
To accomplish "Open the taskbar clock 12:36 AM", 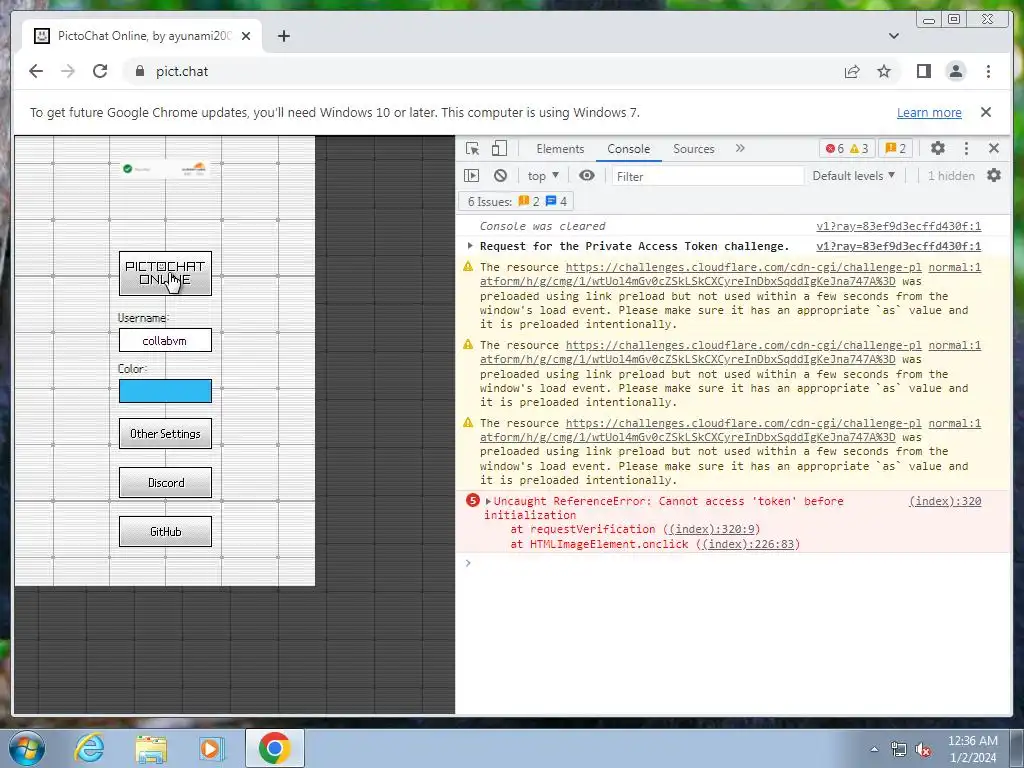I will tap(973, 749).
